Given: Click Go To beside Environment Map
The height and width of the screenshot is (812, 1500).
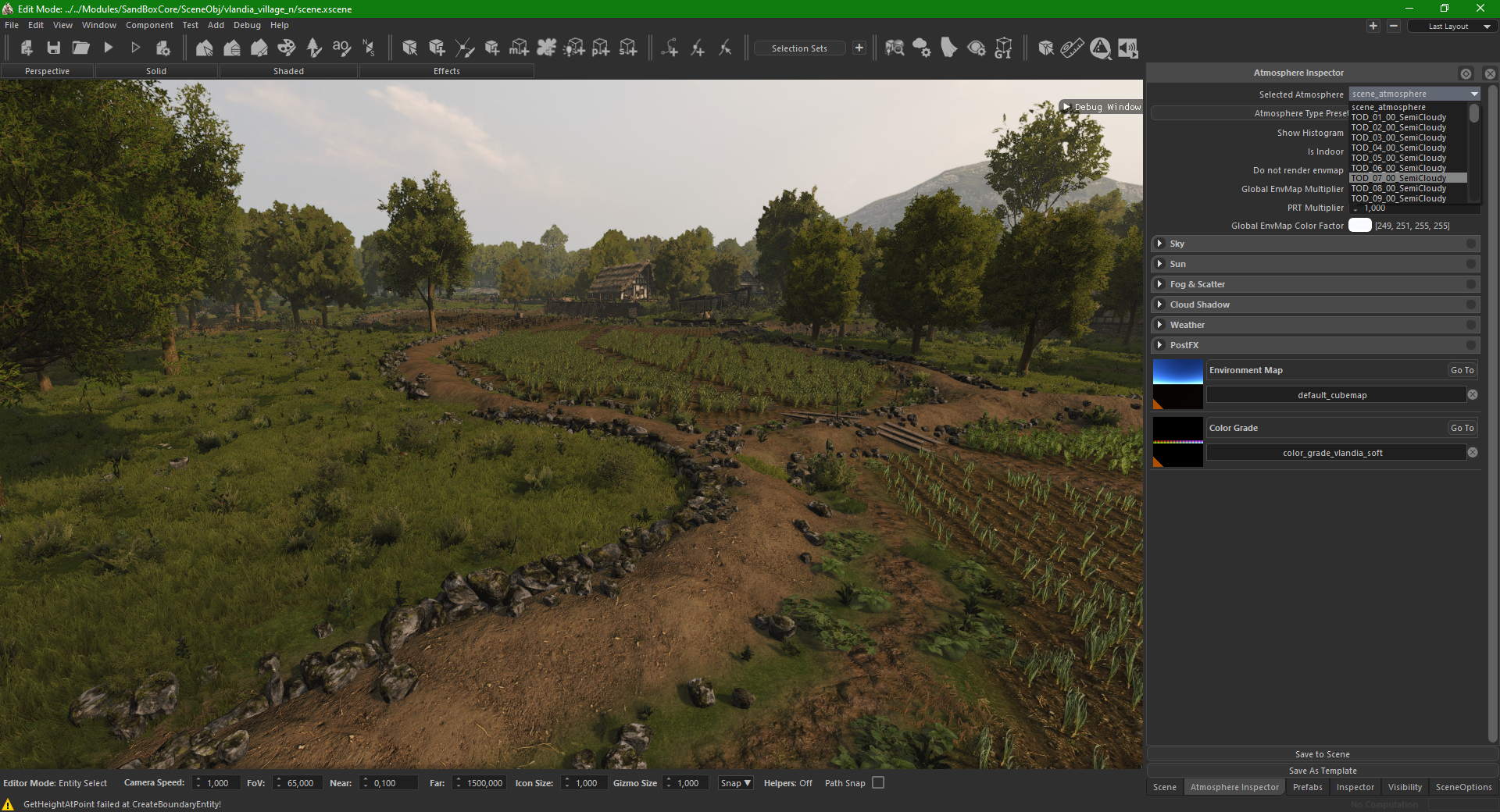Looking at the screenshot, I should [x=1462, y=370].
